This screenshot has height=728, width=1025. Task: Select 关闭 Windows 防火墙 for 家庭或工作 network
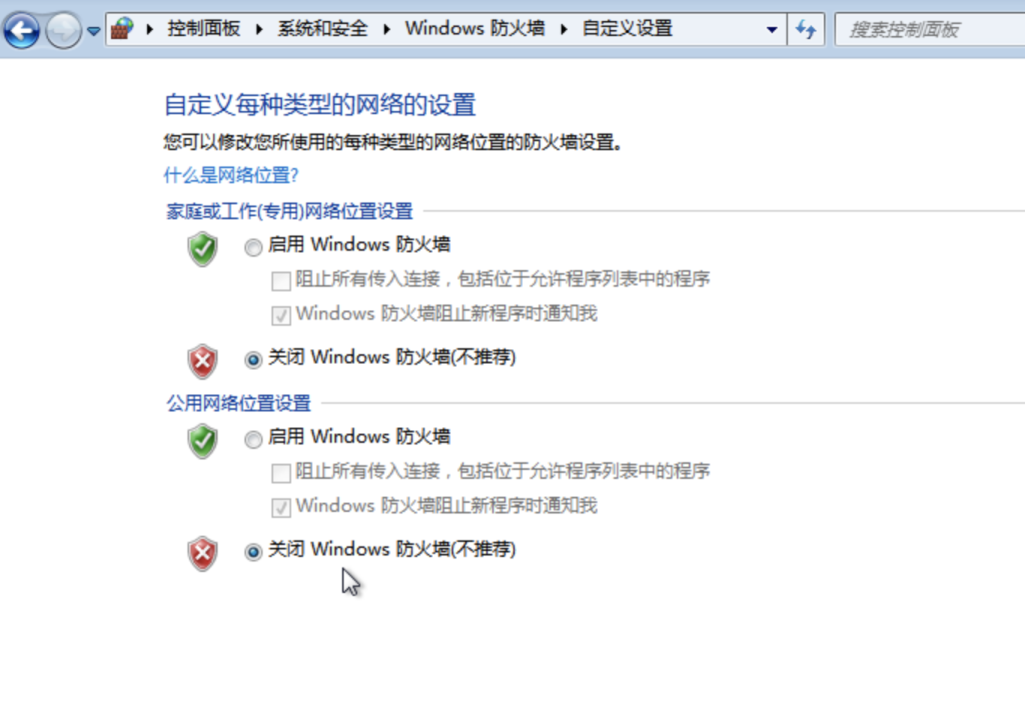tap(253, 359)
